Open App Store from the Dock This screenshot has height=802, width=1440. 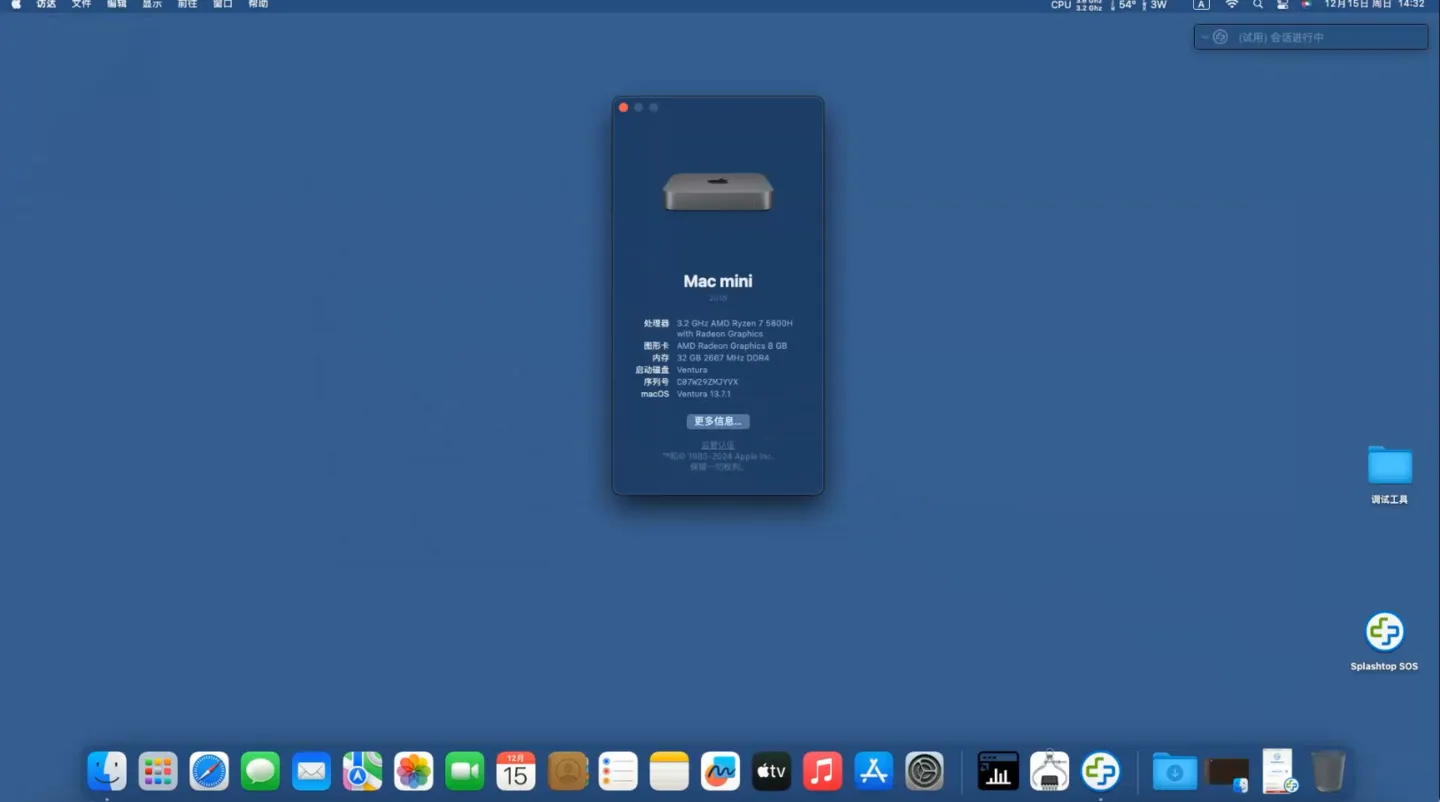(873, 771)
